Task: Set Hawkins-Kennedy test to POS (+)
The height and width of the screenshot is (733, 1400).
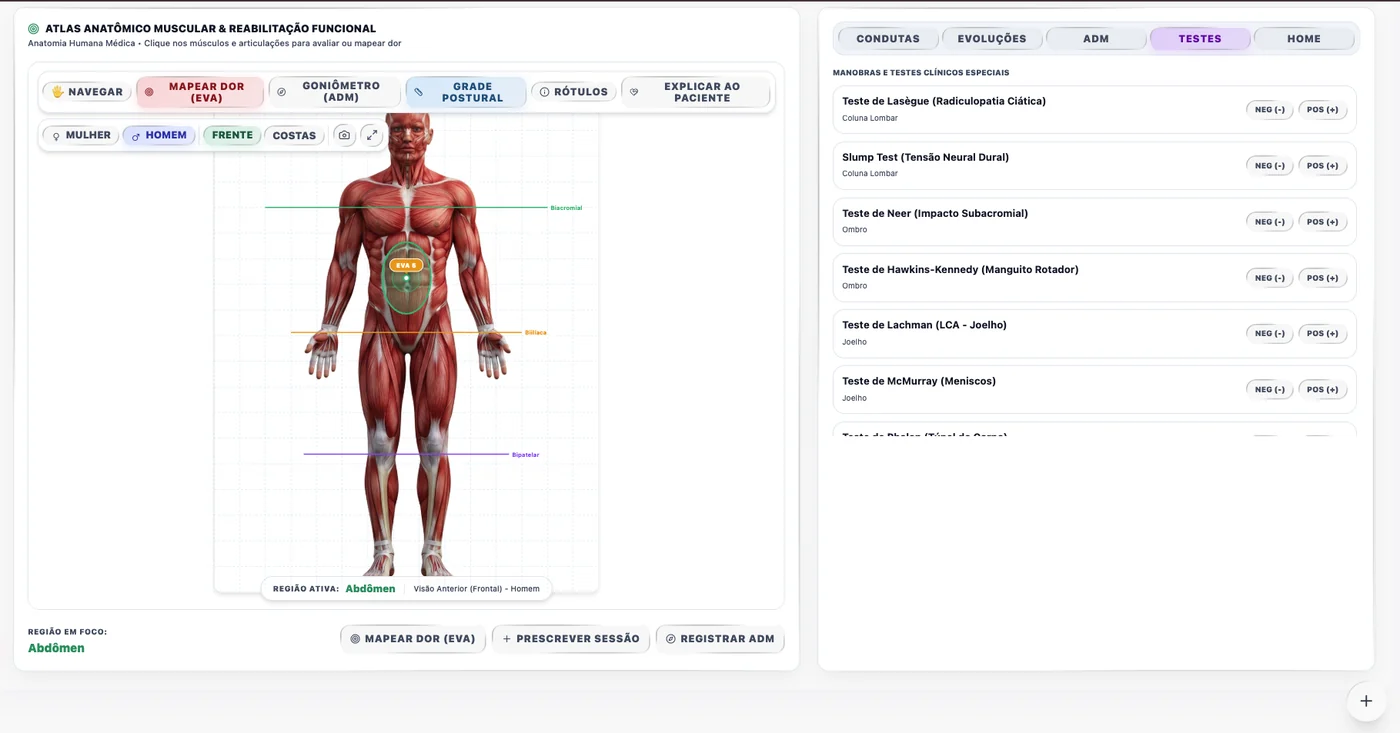Action: (x=1322, y=278)
